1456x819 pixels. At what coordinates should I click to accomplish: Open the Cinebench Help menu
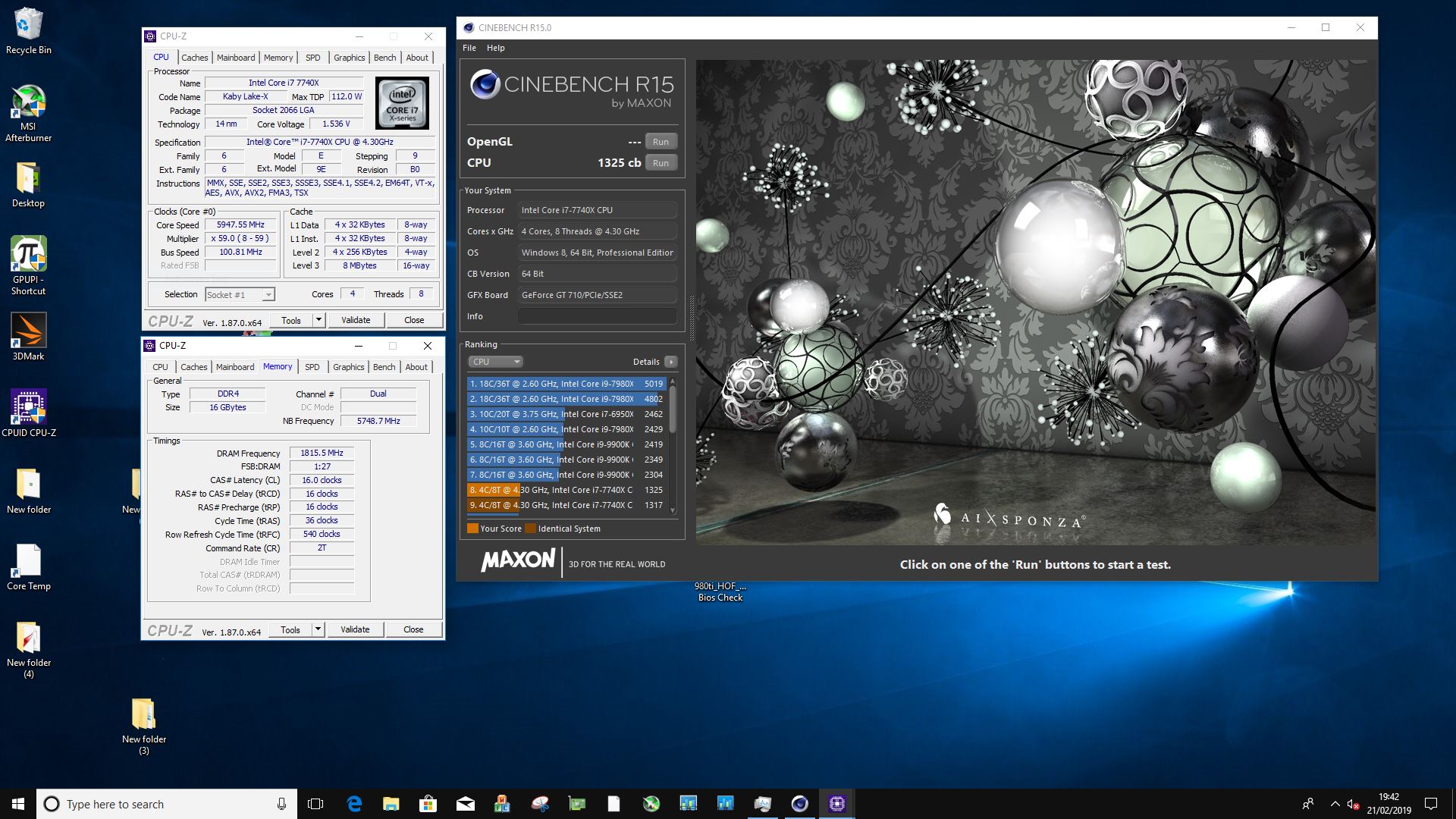pos(495,48)
